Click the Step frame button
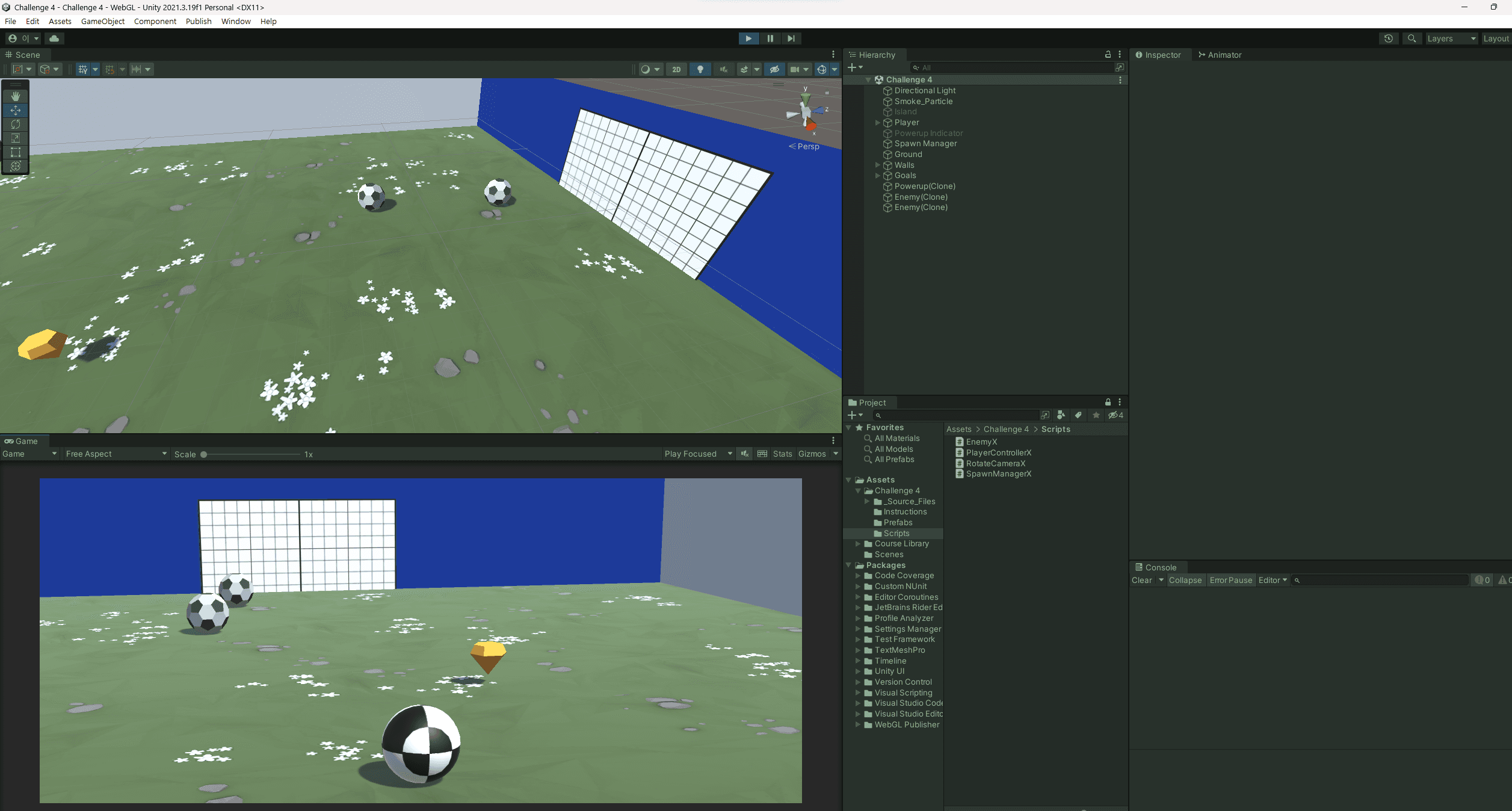The image size is (1512, 811). [791, 39]
